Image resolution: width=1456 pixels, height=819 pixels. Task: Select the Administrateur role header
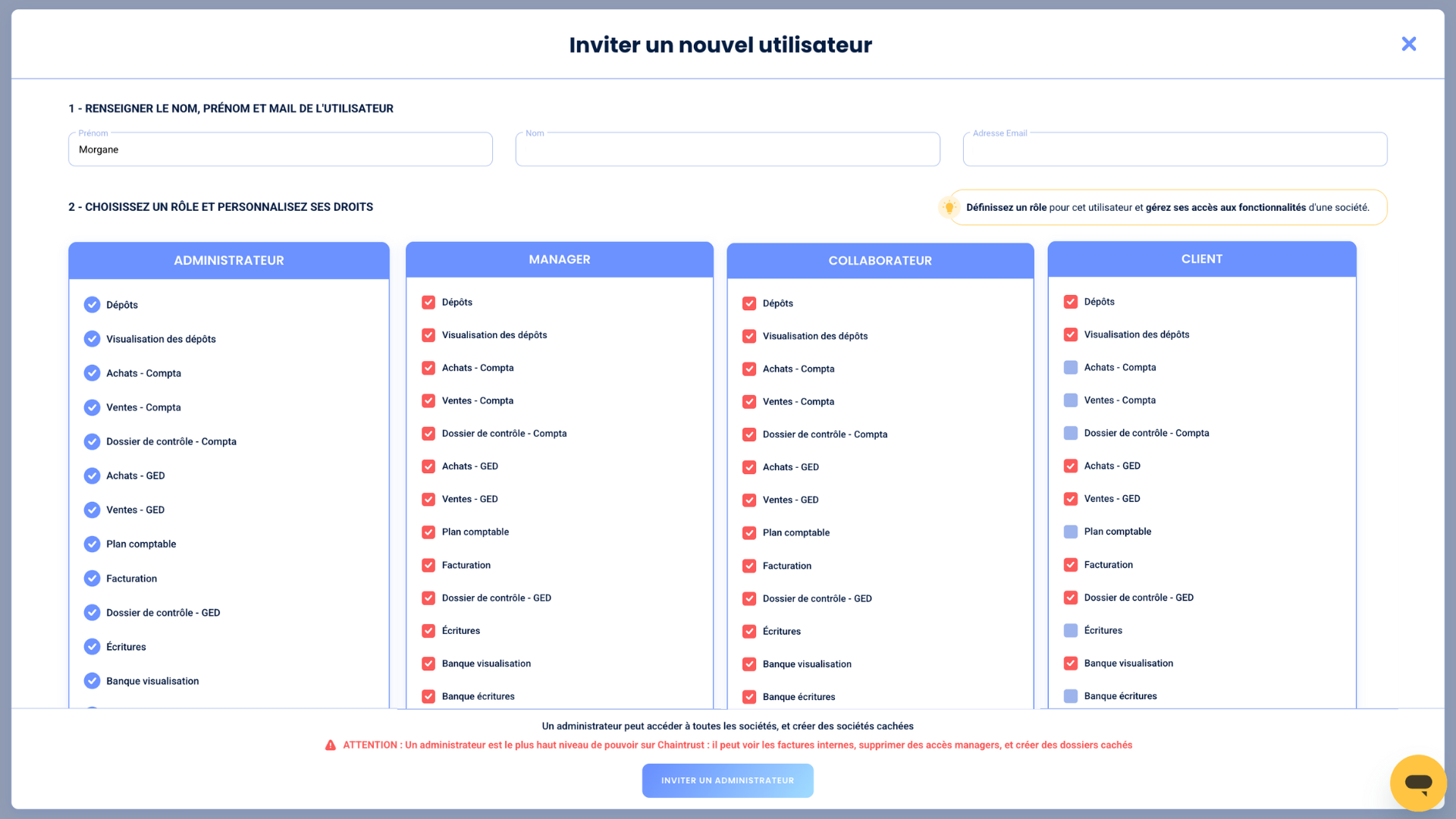(229, 260)
